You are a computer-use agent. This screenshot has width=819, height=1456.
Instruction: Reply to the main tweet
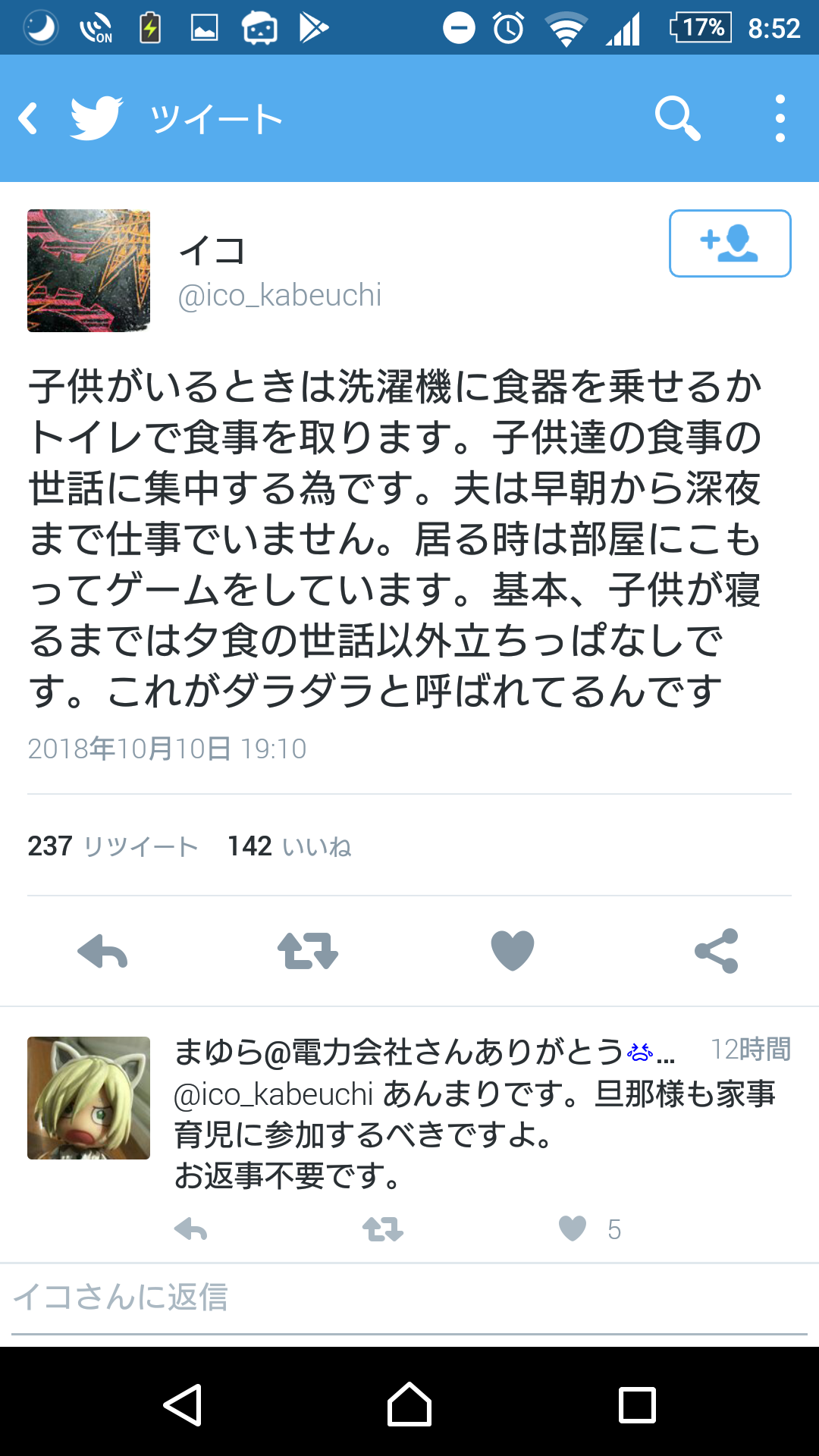click(102, 951)
